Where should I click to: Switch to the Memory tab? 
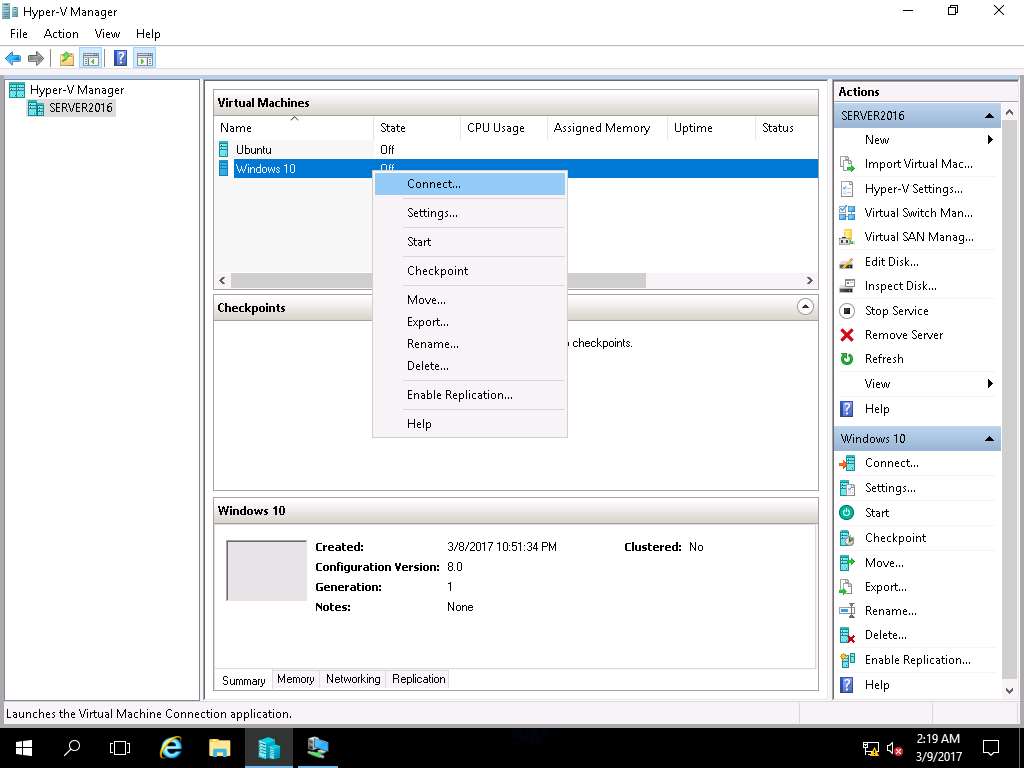(296, 679)
